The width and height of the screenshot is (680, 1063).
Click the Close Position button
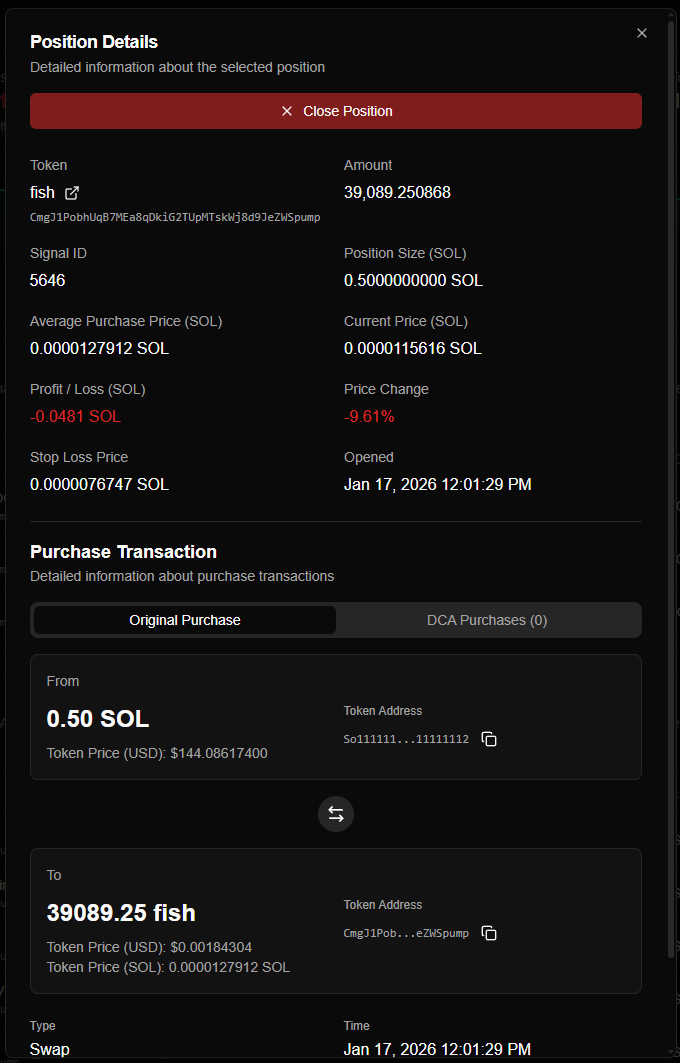coord(335,111)
